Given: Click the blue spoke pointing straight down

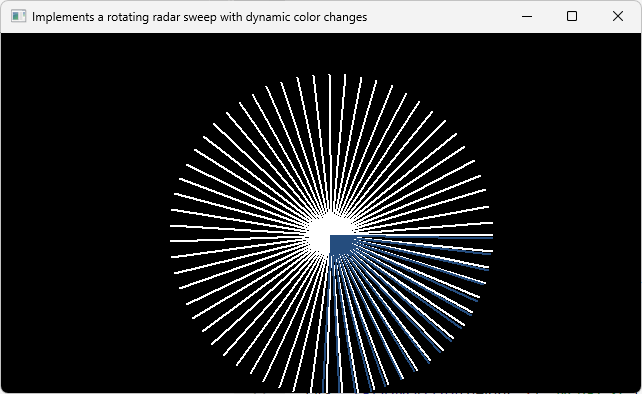Looking at the screenshot, I should 326,324.
